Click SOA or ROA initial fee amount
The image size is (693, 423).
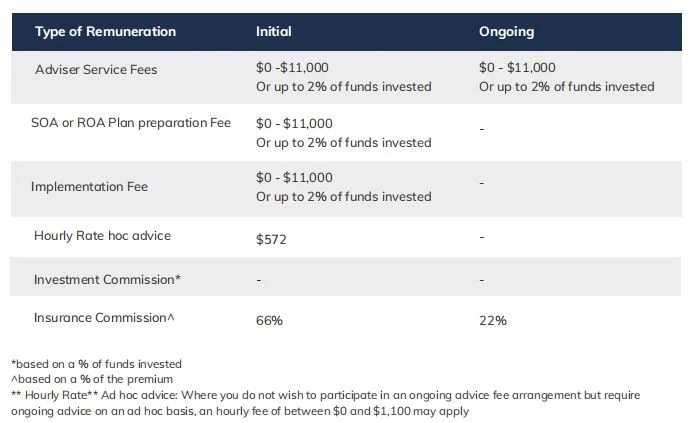click(294, 123)
